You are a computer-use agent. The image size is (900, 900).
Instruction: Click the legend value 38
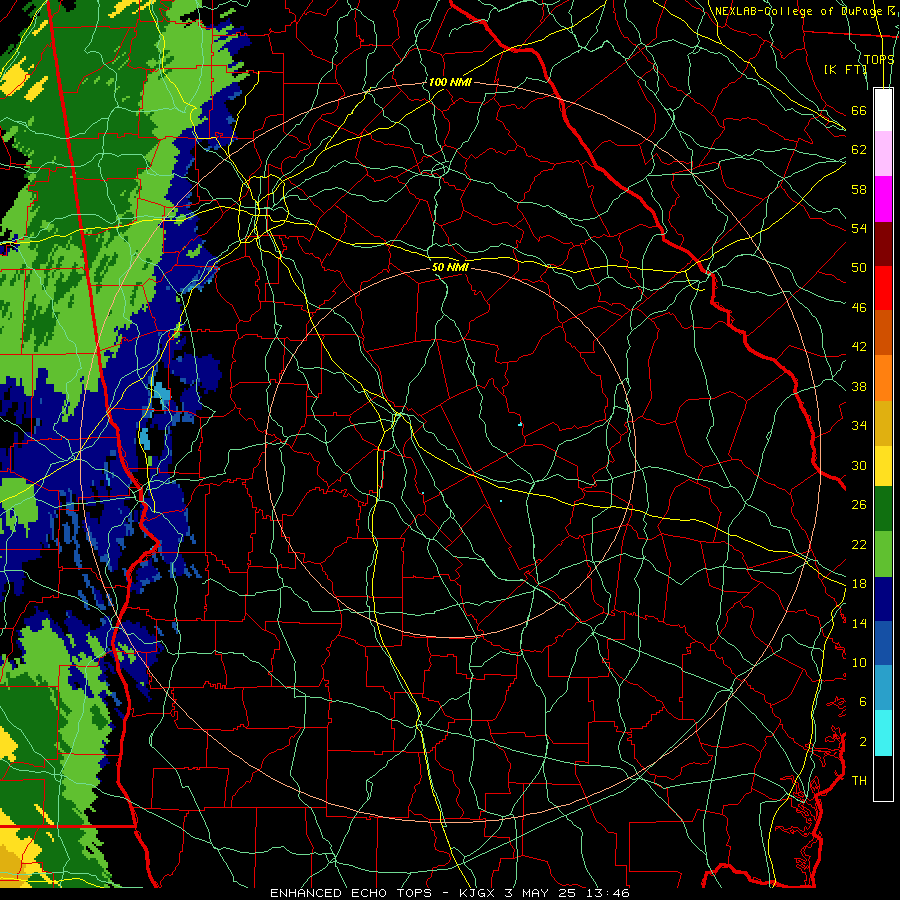point(859,386)
